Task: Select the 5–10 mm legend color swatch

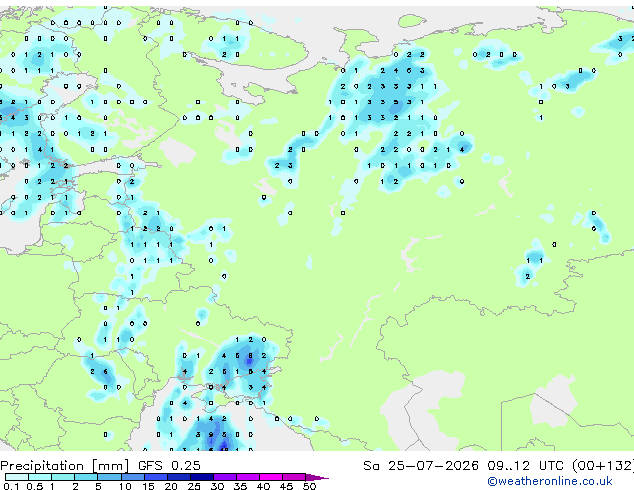Action: pos(109,477)
